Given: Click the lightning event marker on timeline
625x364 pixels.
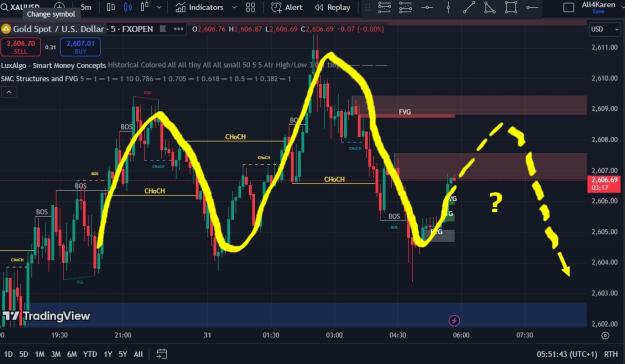Looking at the screenshot, I should tap(454, 320).
